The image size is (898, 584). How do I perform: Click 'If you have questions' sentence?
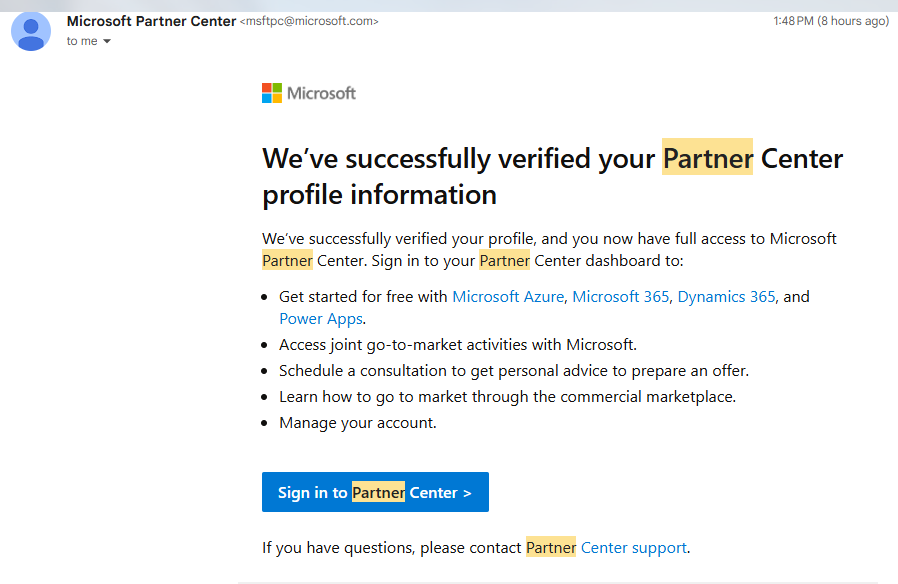click(x=476, y=548)
